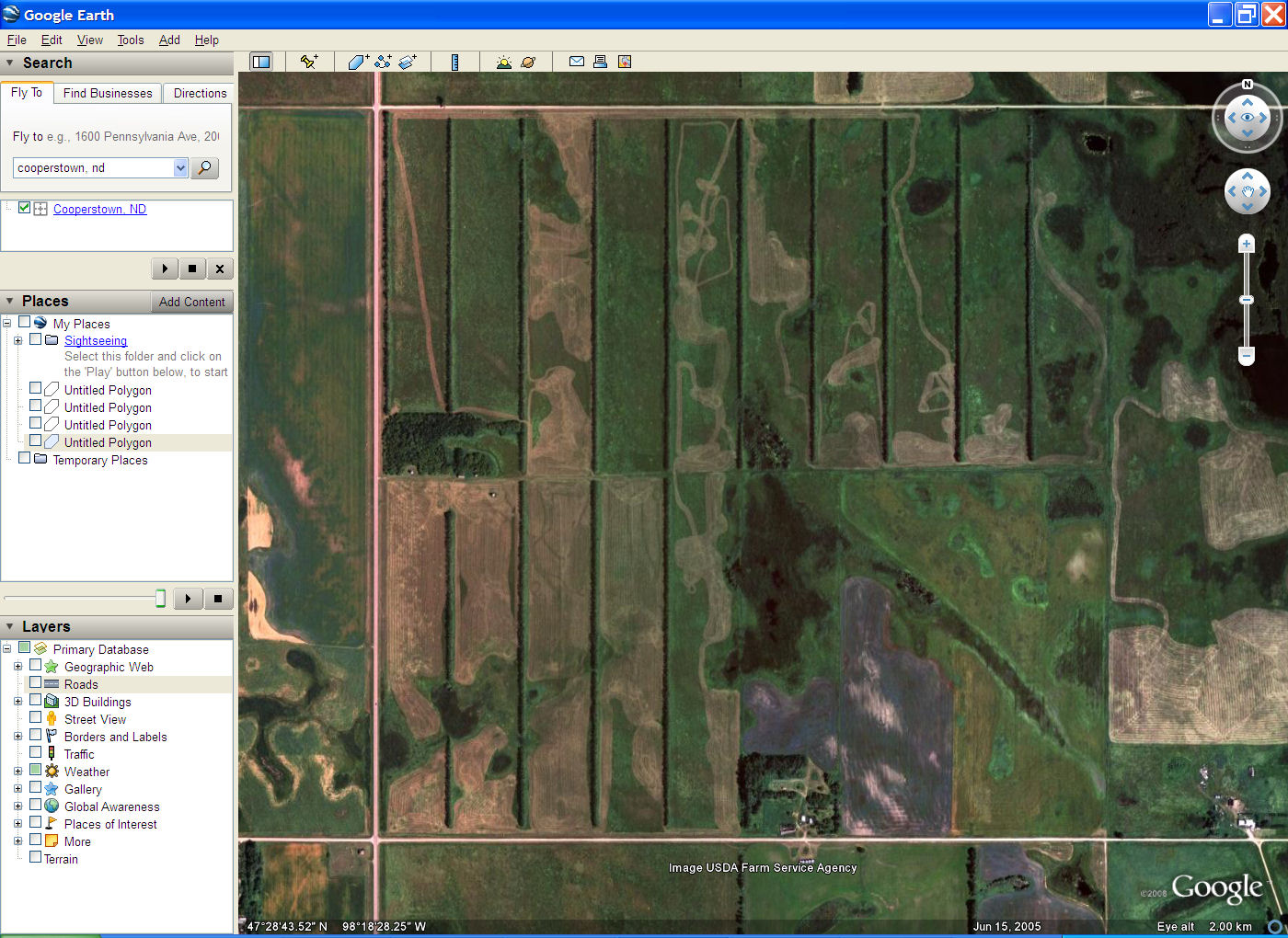Image resolution: width=1288 pixels, height=938 pixels.
Task: Enable the 3D Buildings layer checkbox
Action: pyautogui.click(x=36, y=701)
